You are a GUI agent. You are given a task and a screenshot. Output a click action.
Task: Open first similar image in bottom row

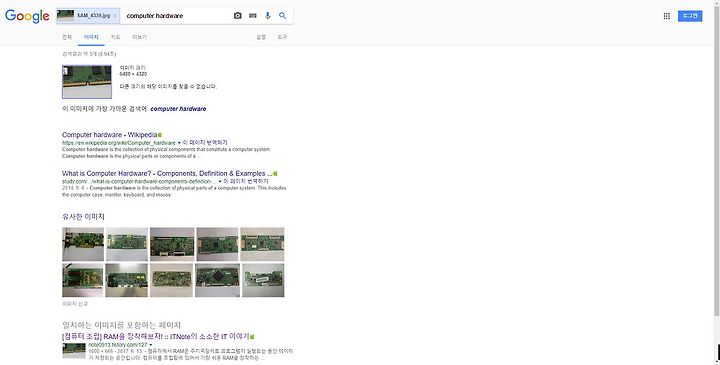pos(83,280)
